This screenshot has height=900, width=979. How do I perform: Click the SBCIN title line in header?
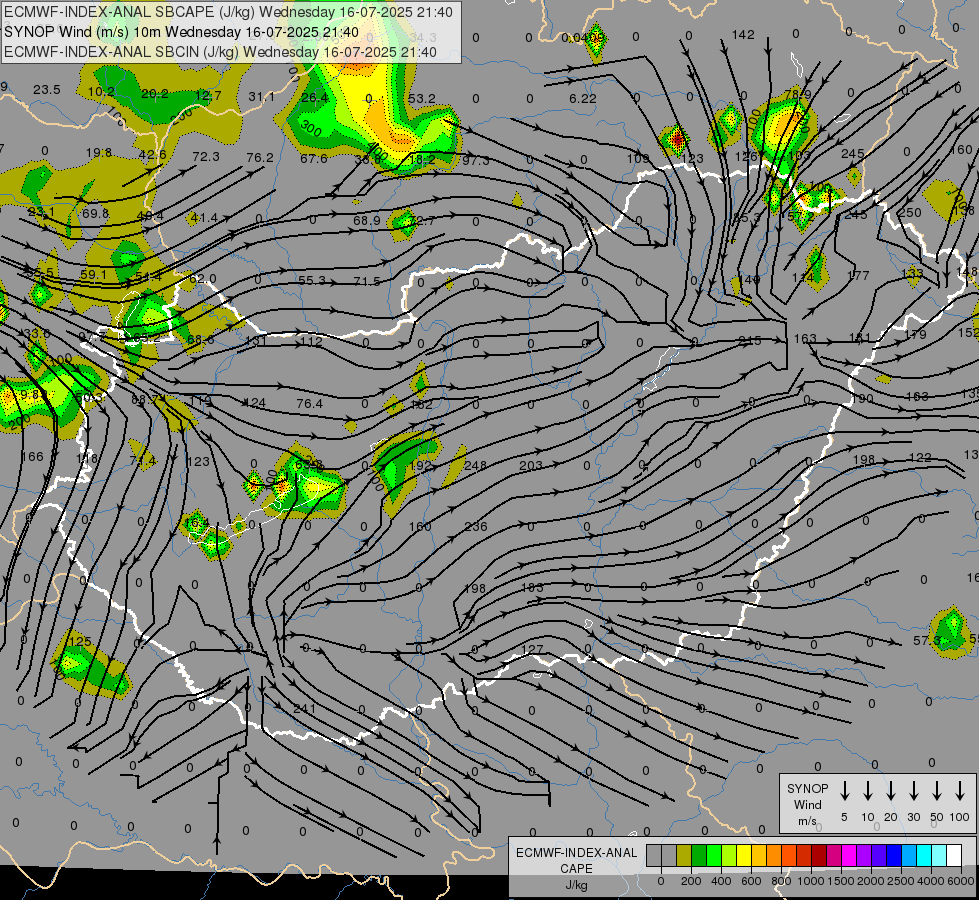click(x=220, y=52)
